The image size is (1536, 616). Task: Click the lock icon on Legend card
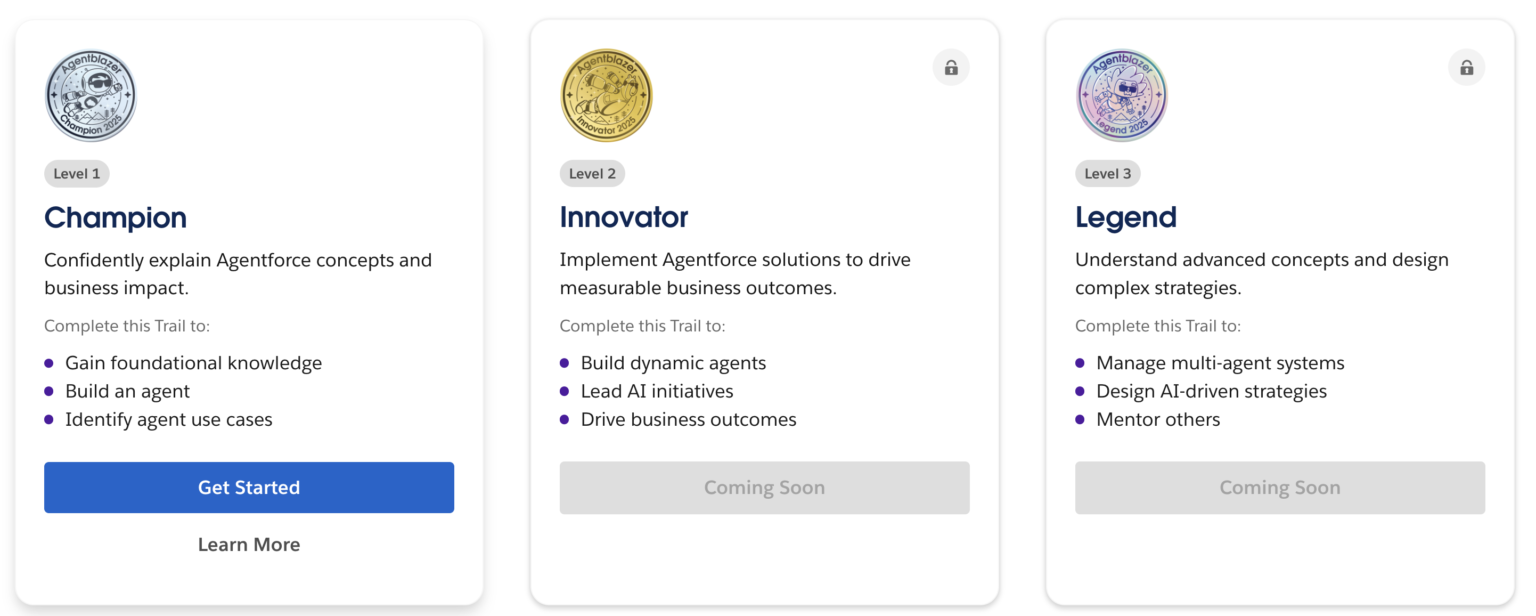(x=1466, y=68)
